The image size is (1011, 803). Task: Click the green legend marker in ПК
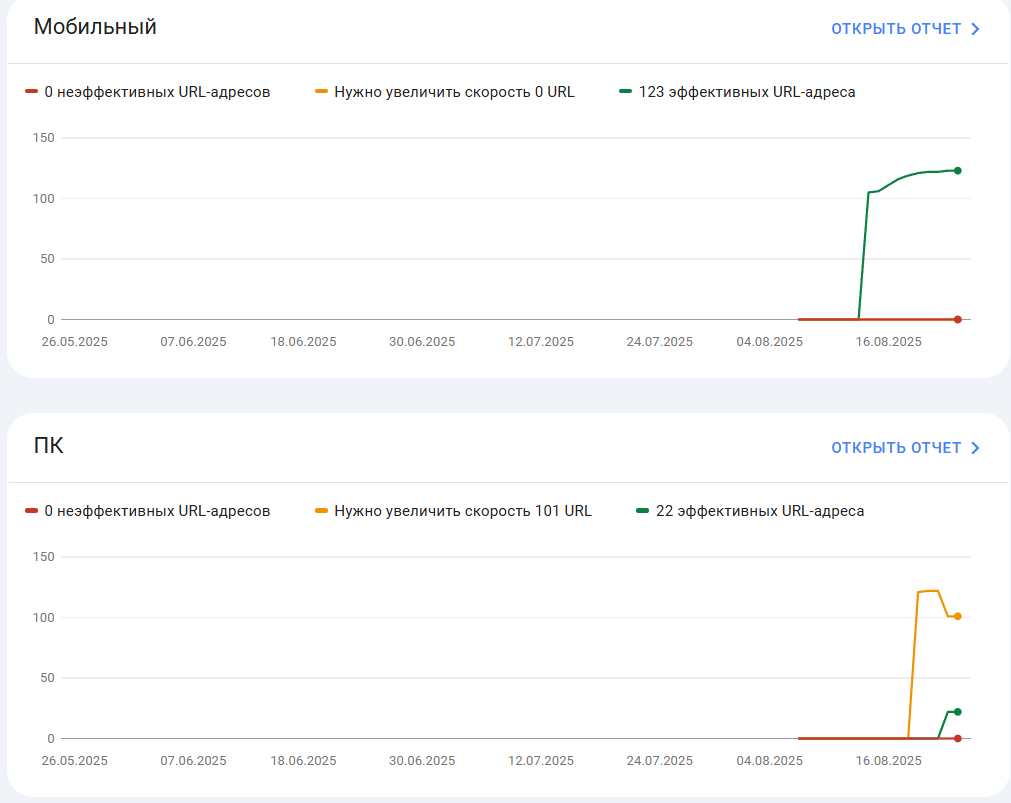click(642, 510)
